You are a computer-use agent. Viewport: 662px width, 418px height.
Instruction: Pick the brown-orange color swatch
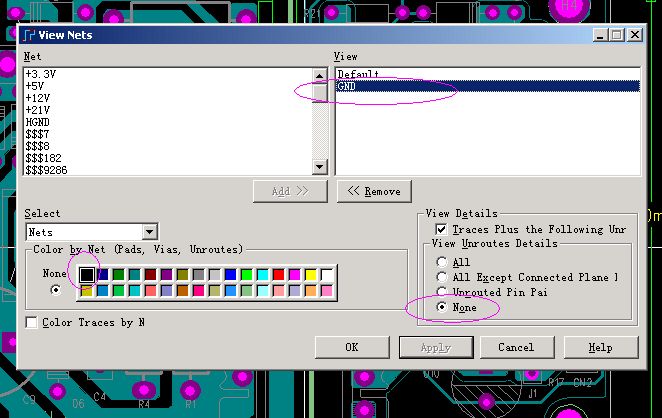pyautogui.click(x=183, y=290)
